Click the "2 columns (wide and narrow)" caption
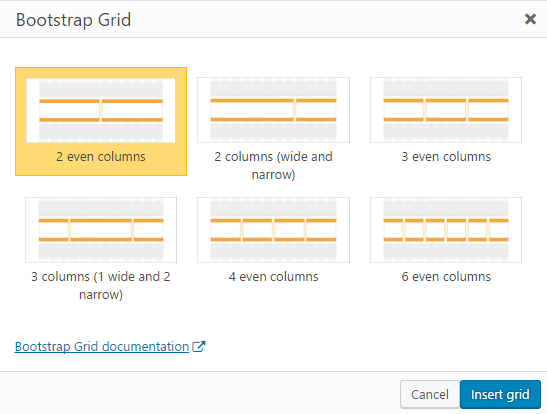This screenshot has width=547, height=414. pyautogui.click(x=273, y=165)
